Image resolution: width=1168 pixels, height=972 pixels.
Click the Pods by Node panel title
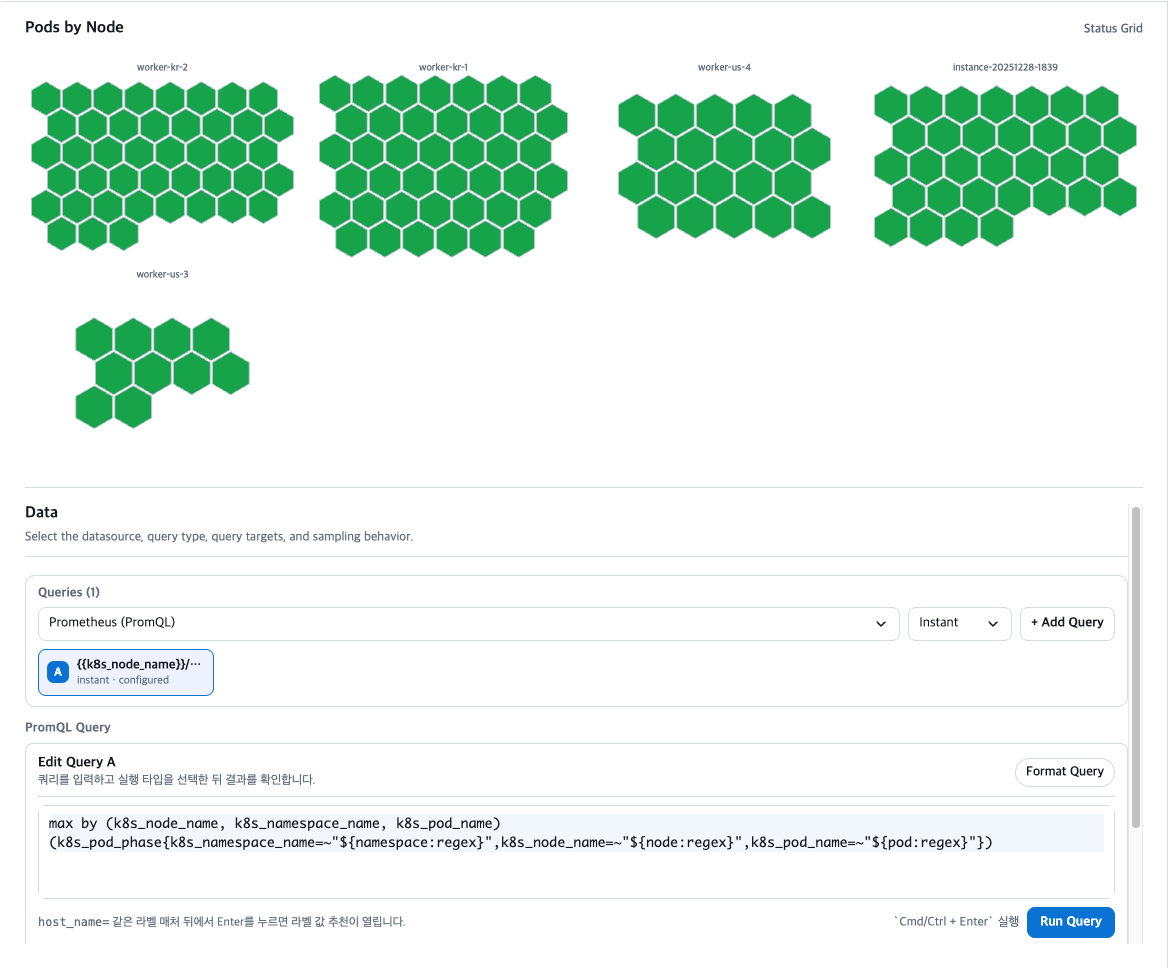point(74,27)
